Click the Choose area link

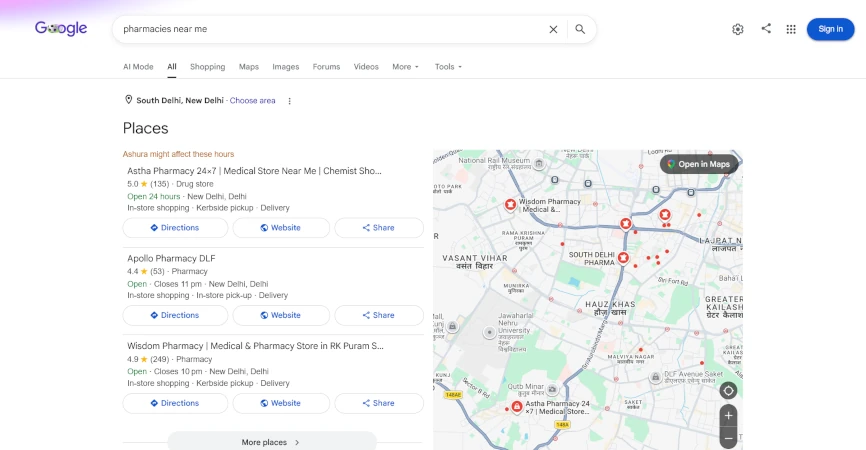pos(252,100)
